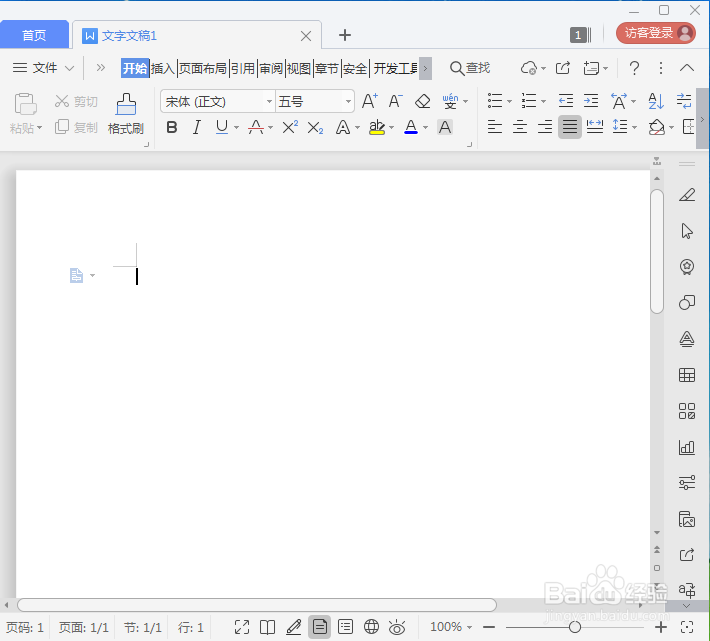This screenshot has width=710, height=641.
Task: Decrease paragraph indent
Action: [x=566, y=101]
